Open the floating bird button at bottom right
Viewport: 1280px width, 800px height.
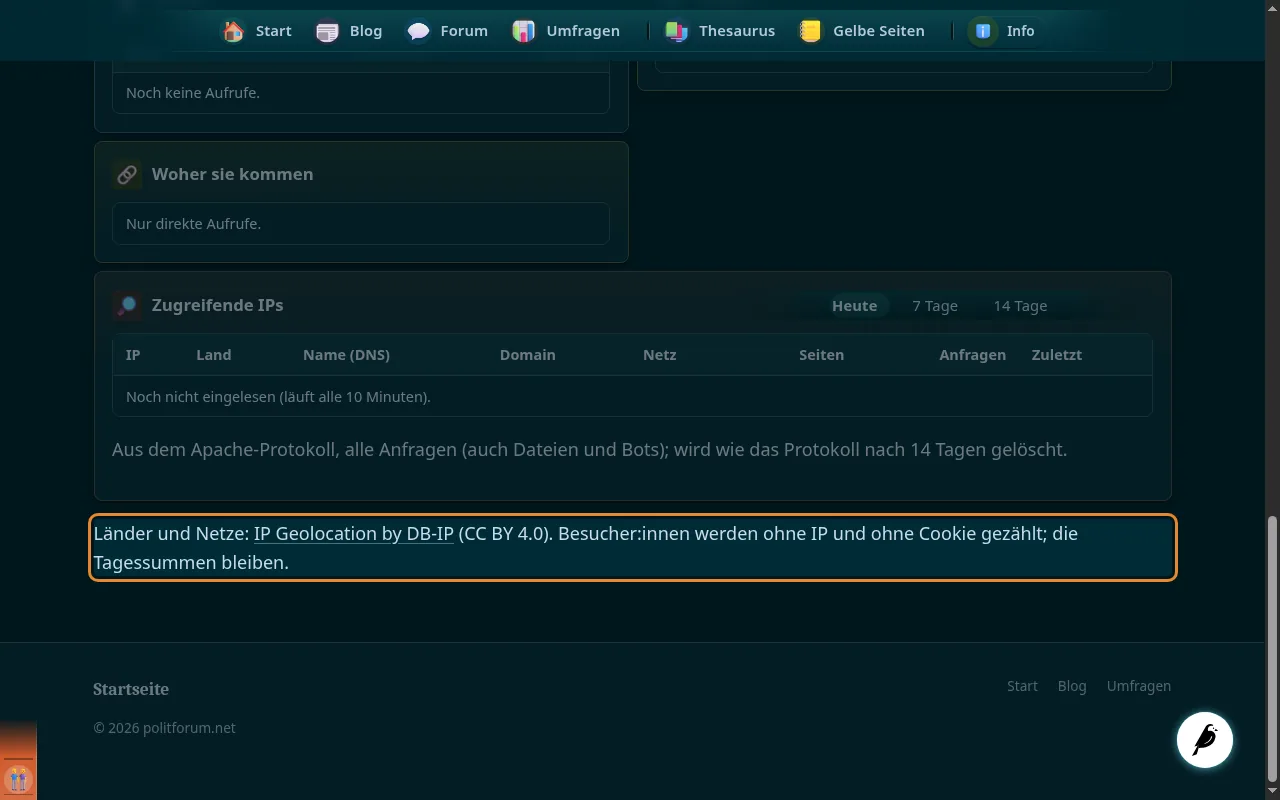(x=1205, y=740)
